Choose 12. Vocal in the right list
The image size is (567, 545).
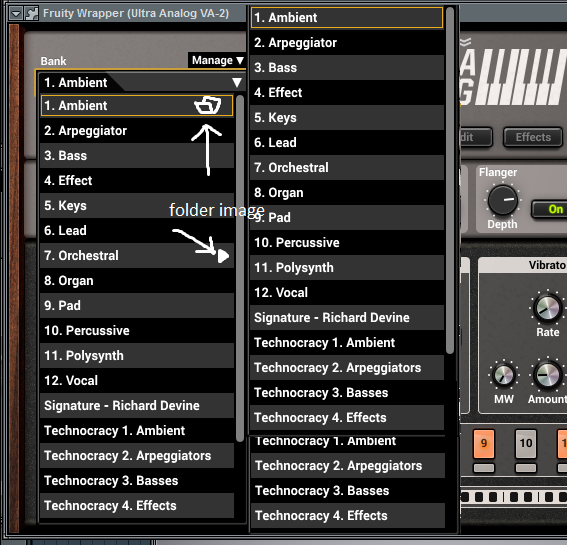(x=347, y=292)
